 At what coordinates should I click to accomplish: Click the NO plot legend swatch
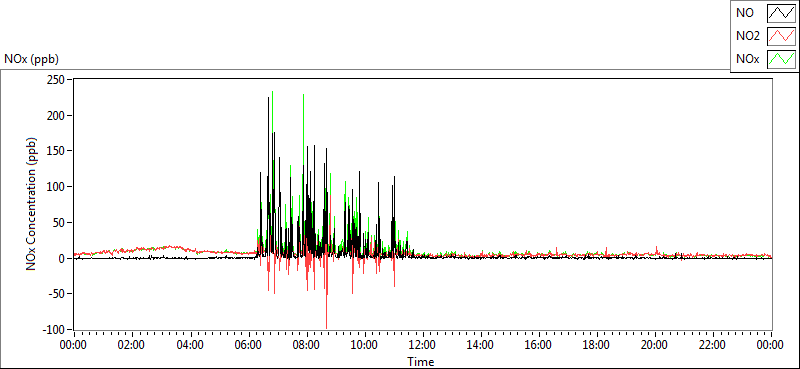782,13
